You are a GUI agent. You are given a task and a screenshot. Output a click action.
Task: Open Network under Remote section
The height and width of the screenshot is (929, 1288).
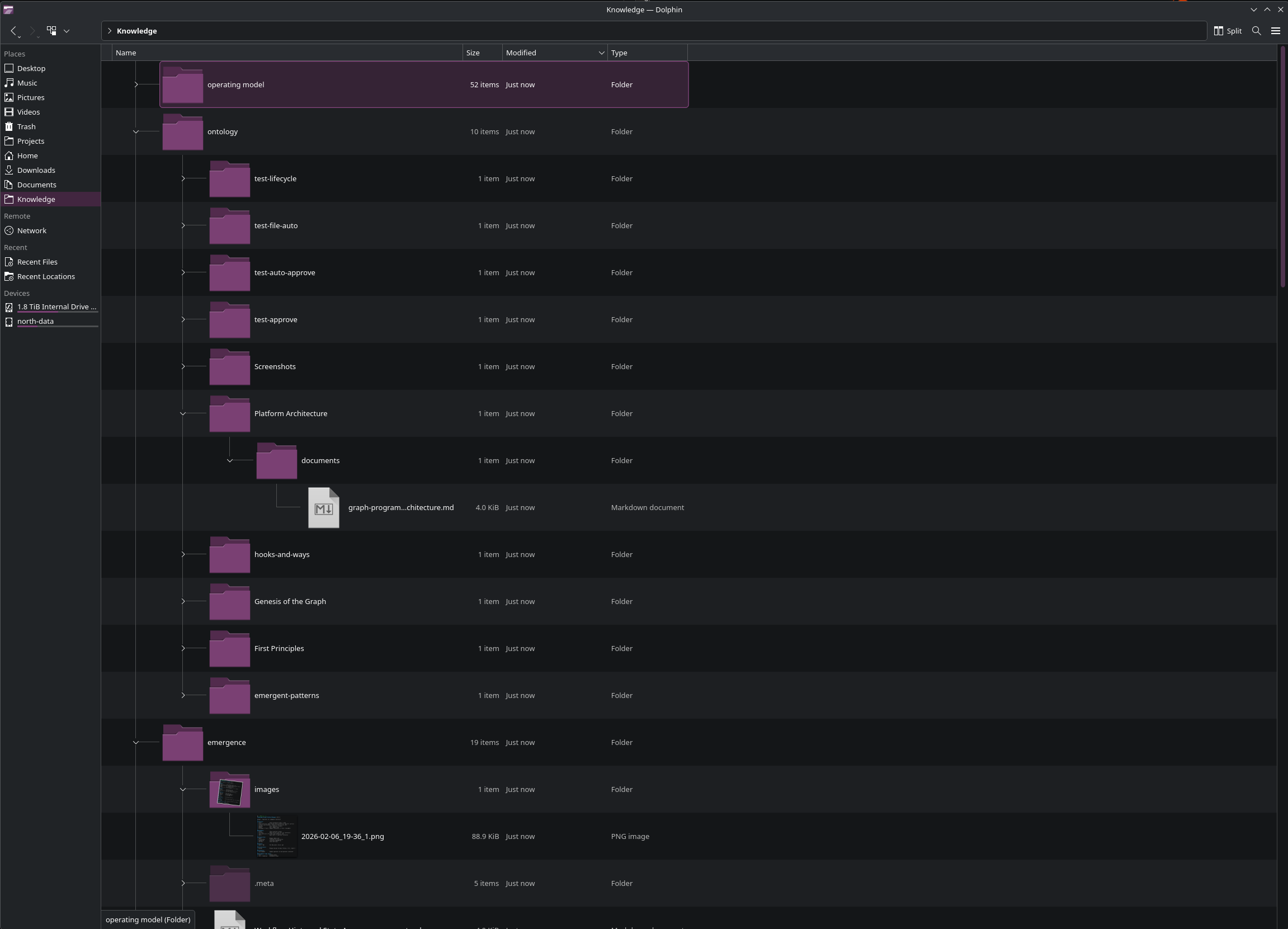31,230
